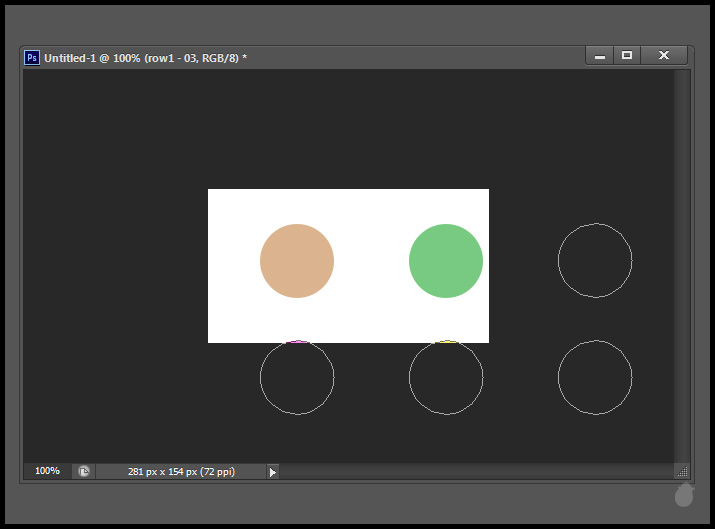Click the status bar preview icon beside zoom
715x529 pixels.
pyautogui.click(x=84, y=471)
